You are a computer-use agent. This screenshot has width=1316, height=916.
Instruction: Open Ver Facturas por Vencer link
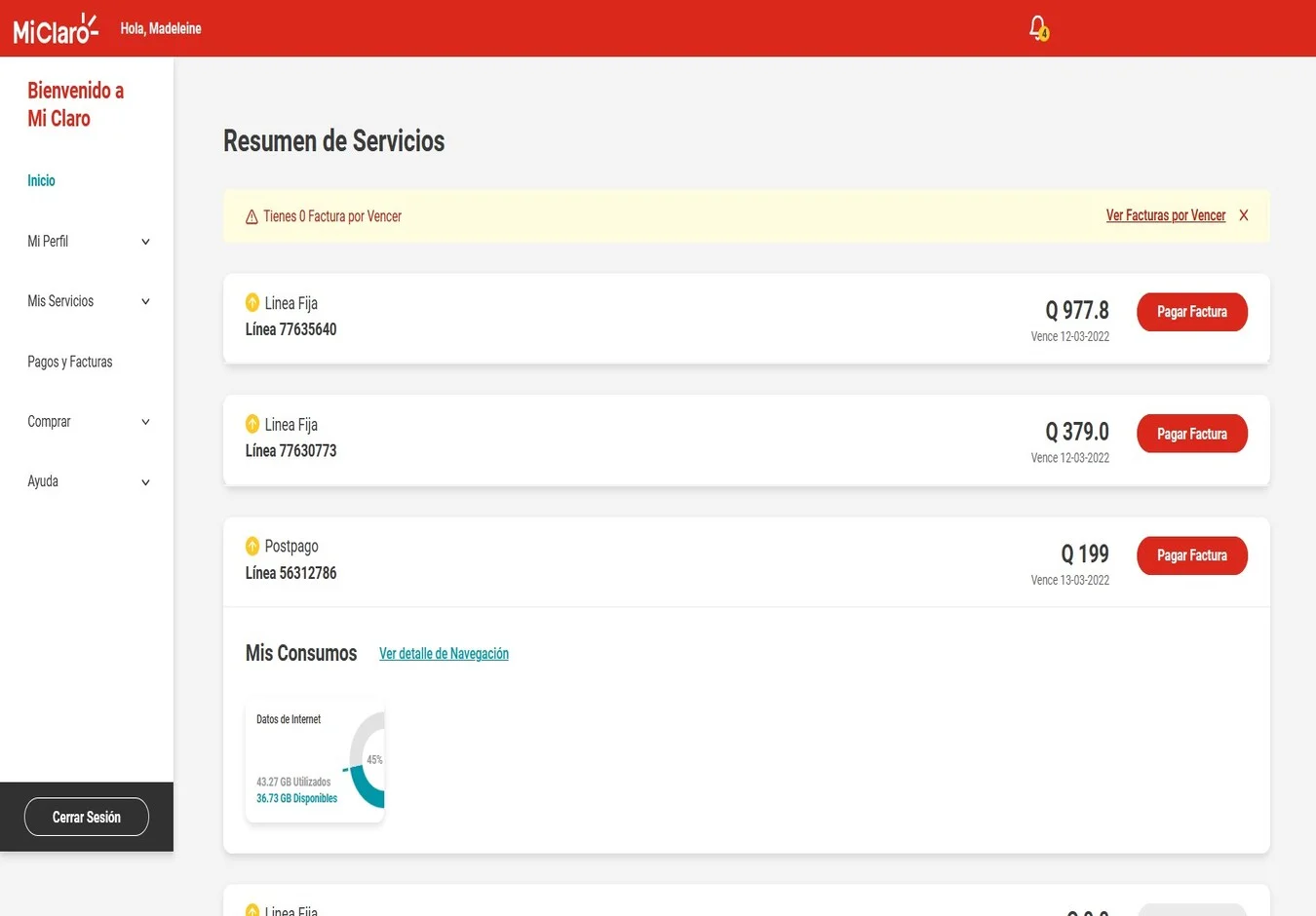1165,215
